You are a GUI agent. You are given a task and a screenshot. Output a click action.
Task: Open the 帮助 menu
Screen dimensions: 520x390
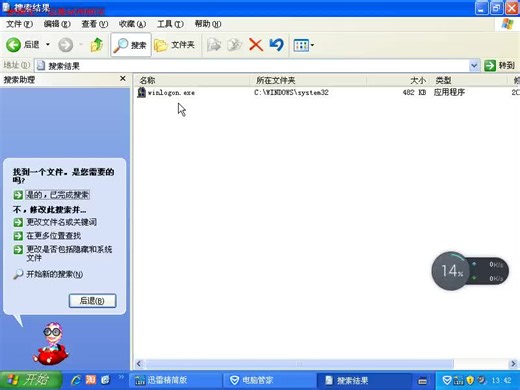208,24
